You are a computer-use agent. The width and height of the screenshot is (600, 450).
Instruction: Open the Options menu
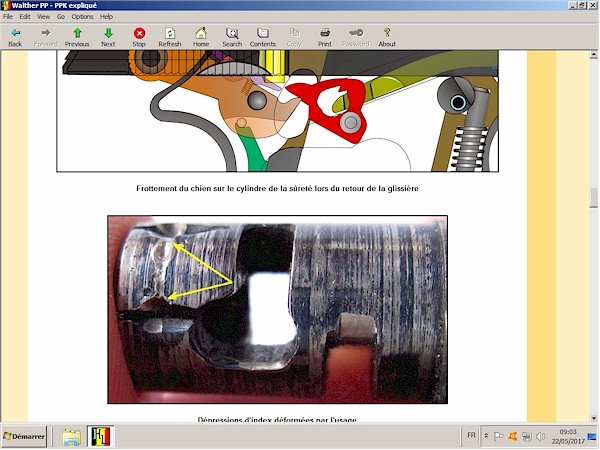click(82, 16)
